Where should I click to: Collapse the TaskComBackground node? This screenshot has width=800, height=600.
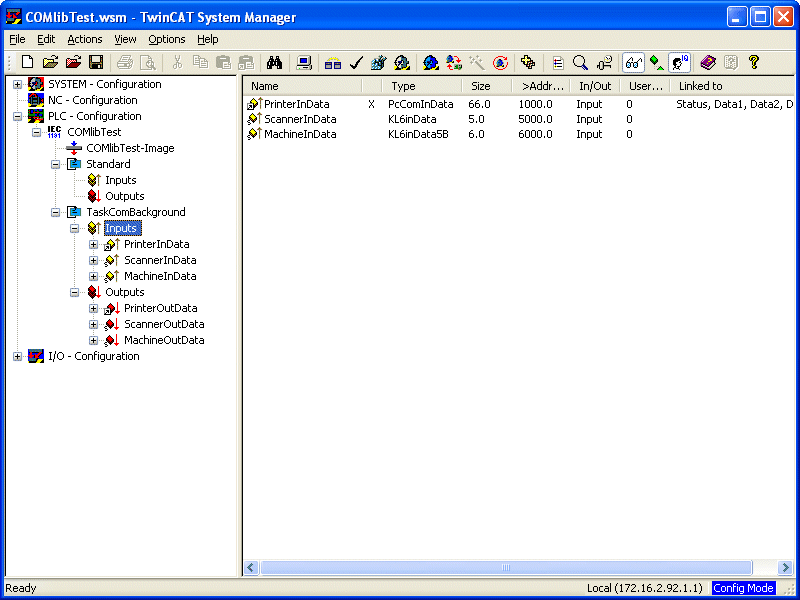pos(55,212)
